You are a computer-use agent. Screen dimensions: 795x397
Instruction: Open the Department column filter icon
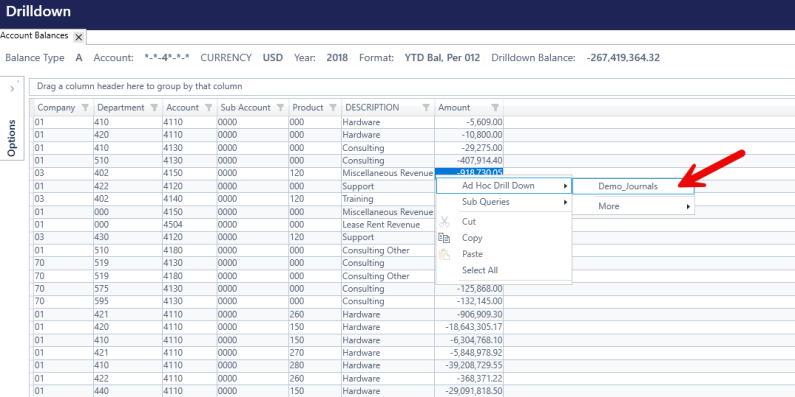(154, 107)
